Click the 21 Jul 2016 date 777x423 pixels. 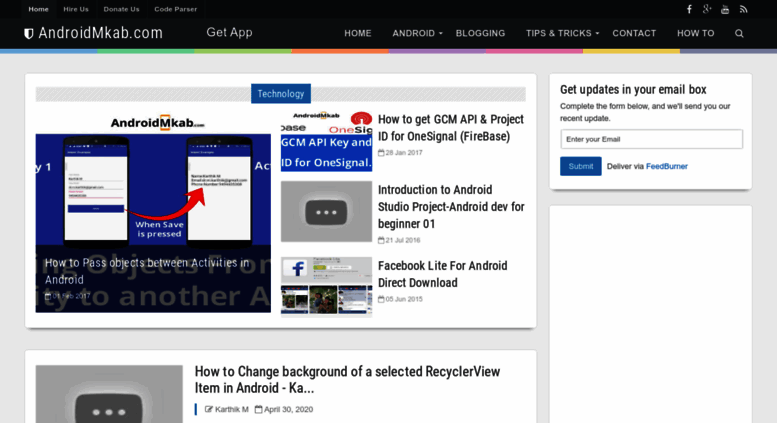402,240
